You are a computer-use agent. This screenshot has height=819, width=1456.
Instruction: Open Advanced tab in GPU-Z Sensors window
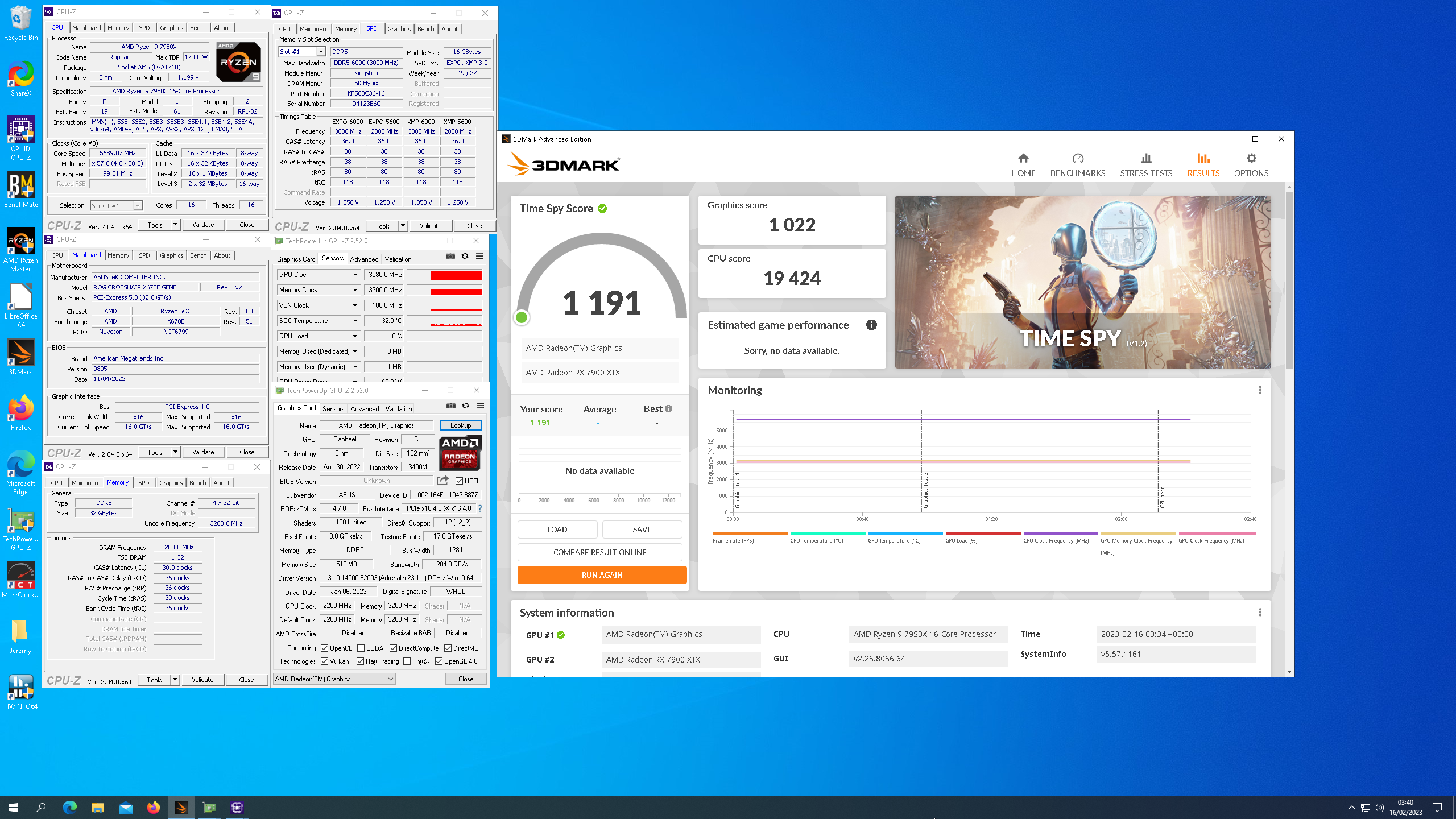point(364,259)
